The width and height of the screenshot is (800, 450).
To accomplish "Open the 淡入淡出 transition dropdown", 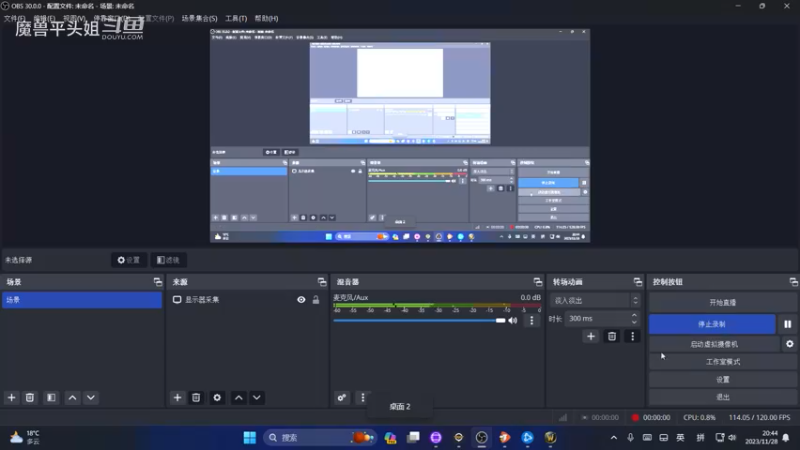I will click(x=595, y=301).
